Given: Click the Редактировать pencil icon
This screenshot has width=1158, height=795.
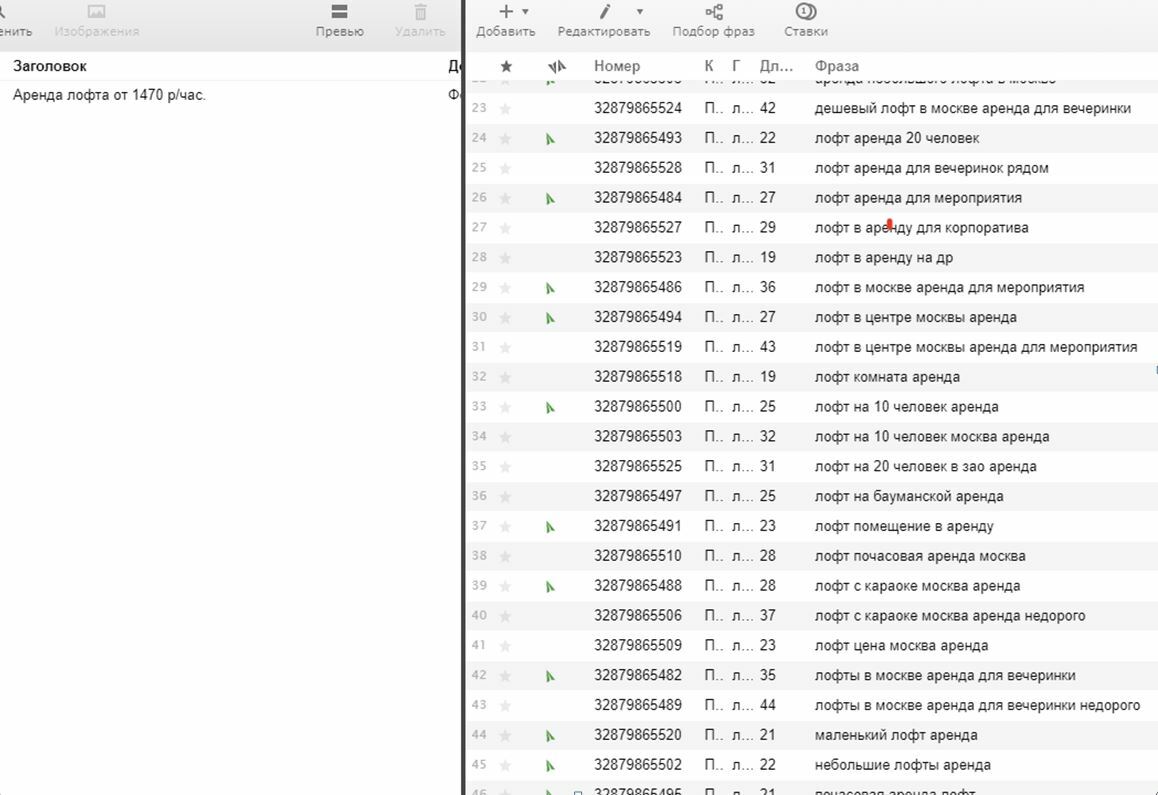Looking at the screenshot, I should (605, 12).
